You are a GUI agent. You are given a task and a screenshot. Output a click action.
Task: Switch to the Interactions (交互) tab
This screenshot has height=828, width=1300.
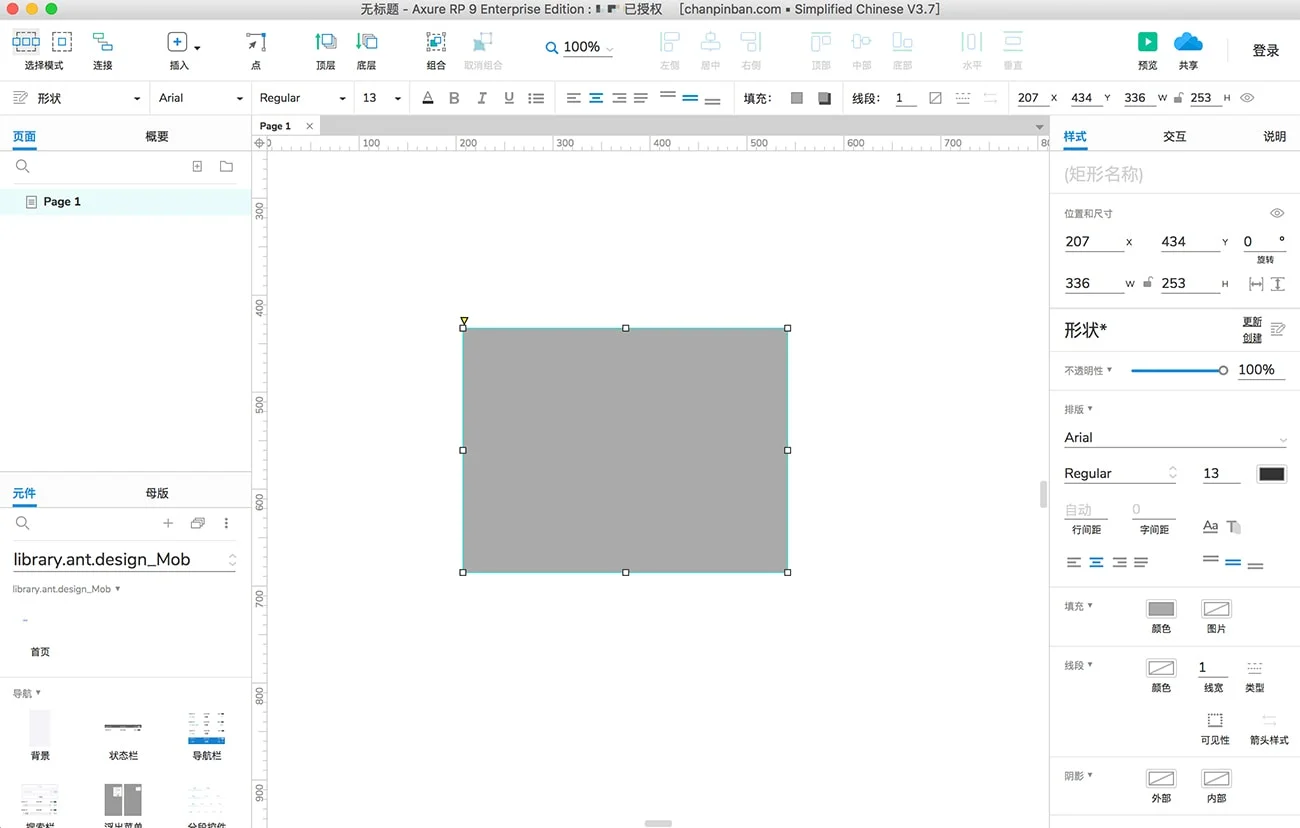tap(1174, 137)
